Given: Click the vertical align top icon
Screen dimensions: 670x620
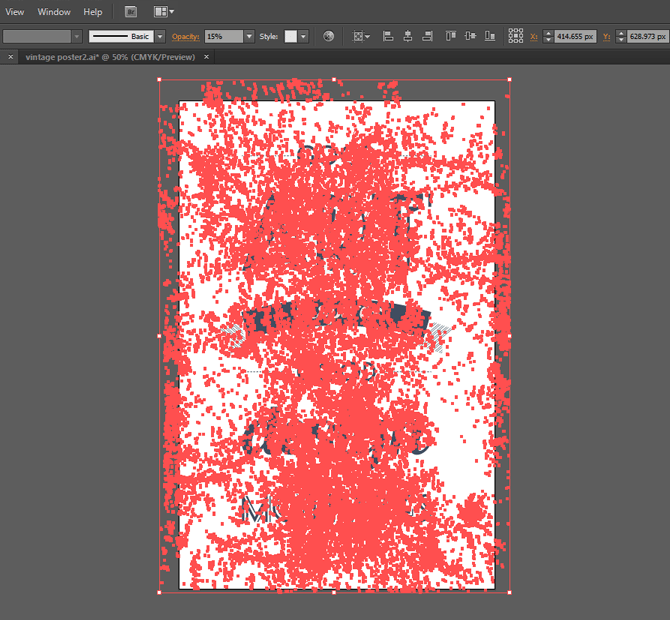Looking at the screenshot, I should [x=451, y=36].
